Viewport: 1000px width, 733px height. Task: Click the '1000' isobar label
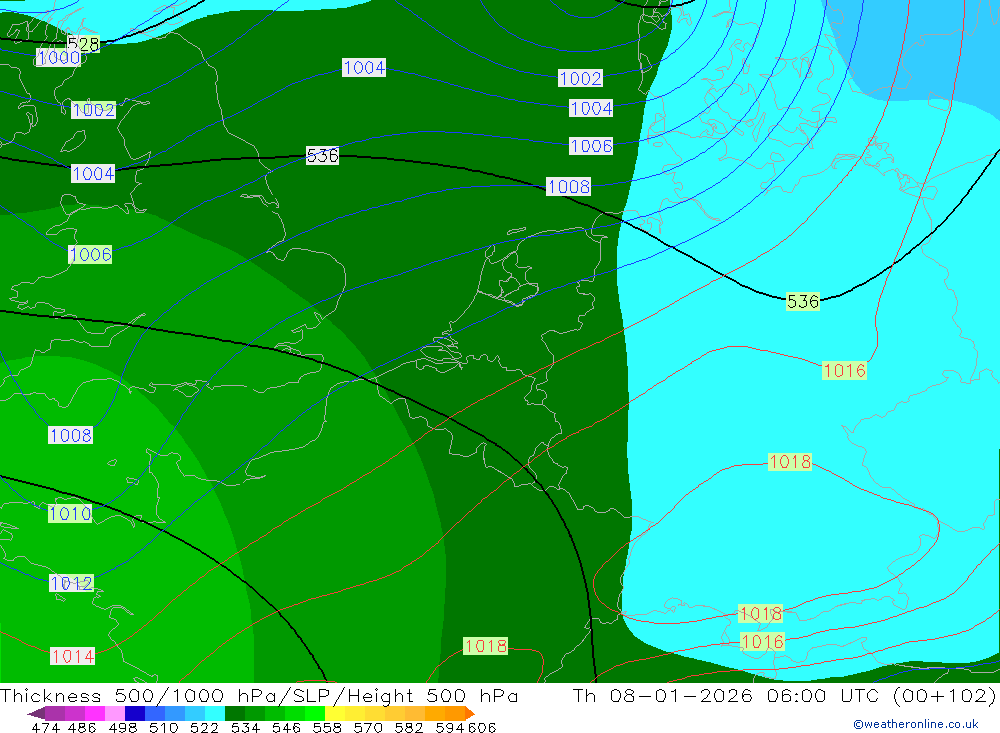(x=59, y=58)
